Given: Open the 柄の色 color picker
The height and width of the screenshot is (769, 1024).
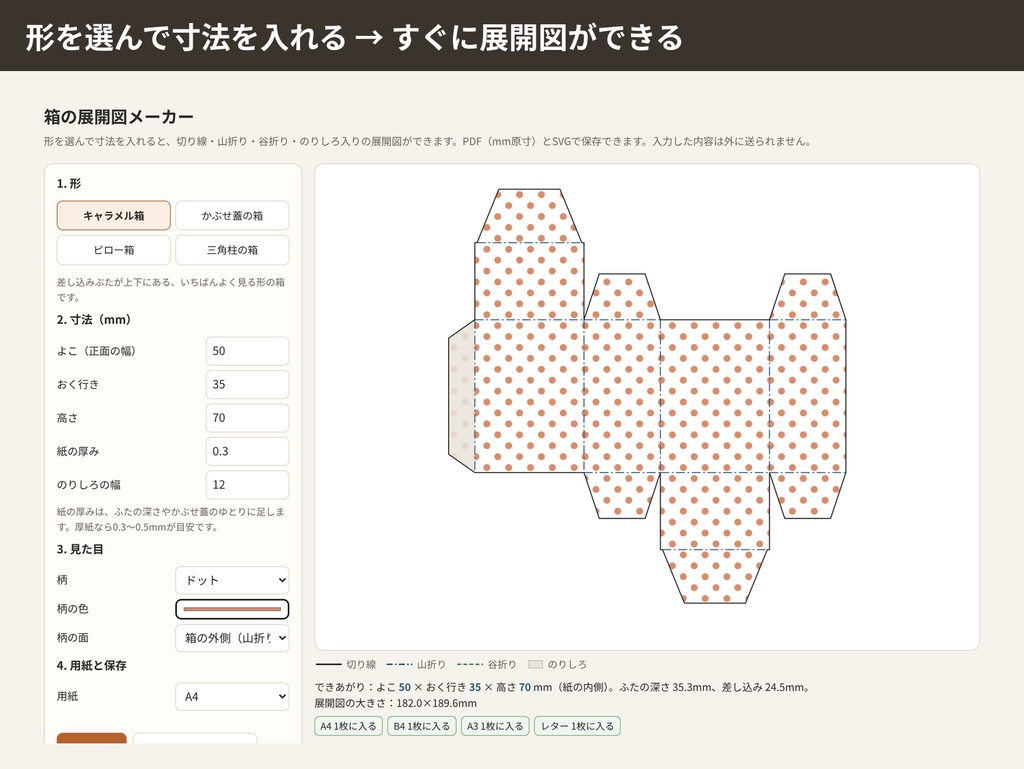Looking at the screenshot, I should point(232,609).
